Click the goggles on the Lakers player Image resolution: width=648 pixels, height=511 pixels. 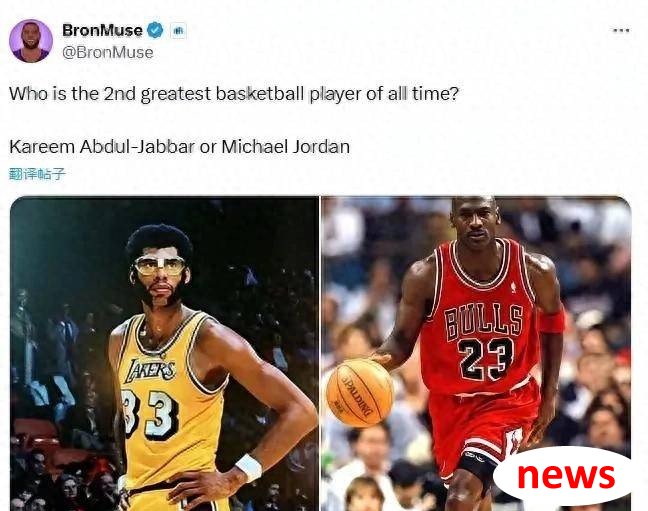pyautogui.click(x=159, y=265)
